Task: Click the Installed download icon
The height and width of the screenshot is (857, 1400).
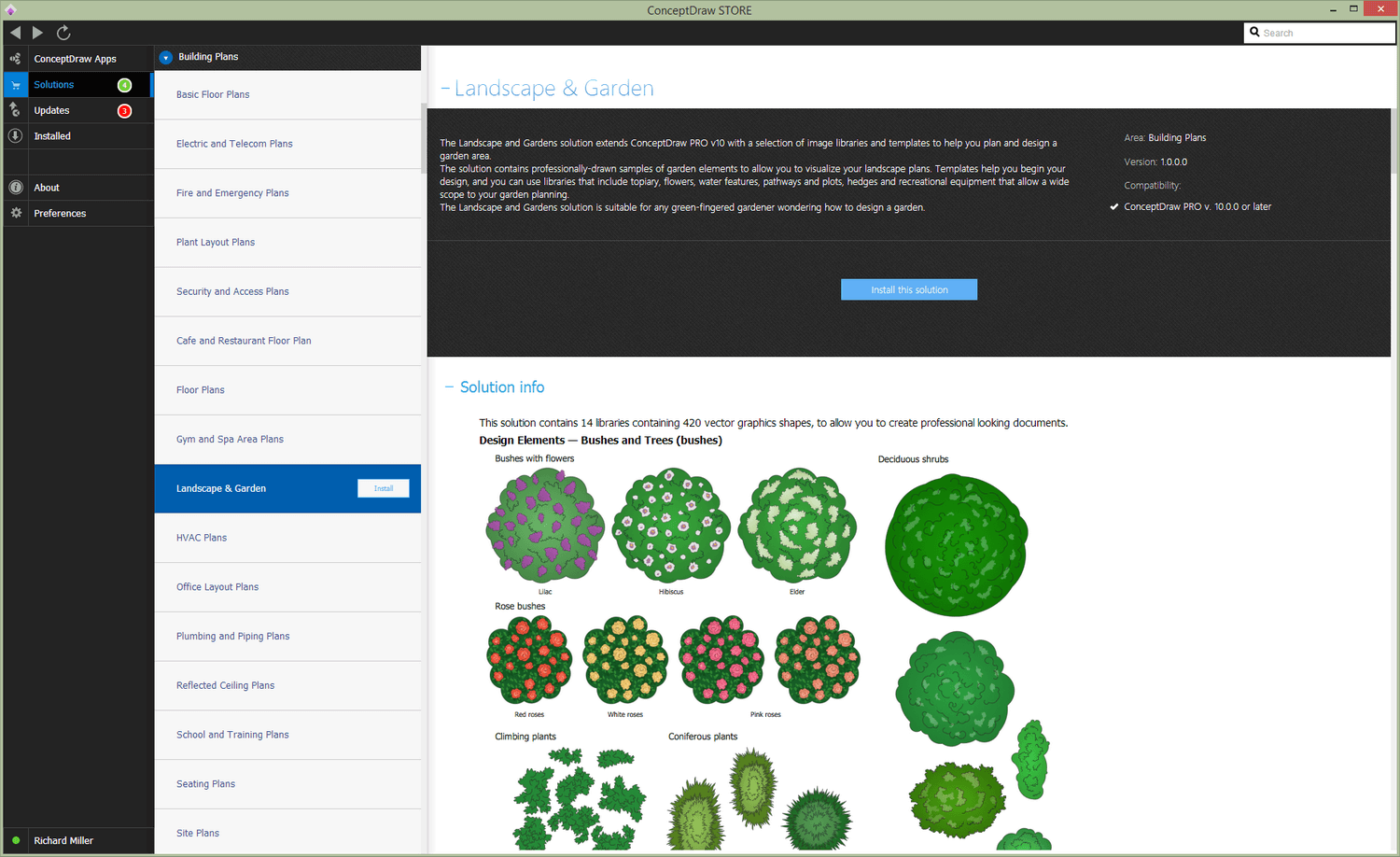Action: tap(15, 136)
